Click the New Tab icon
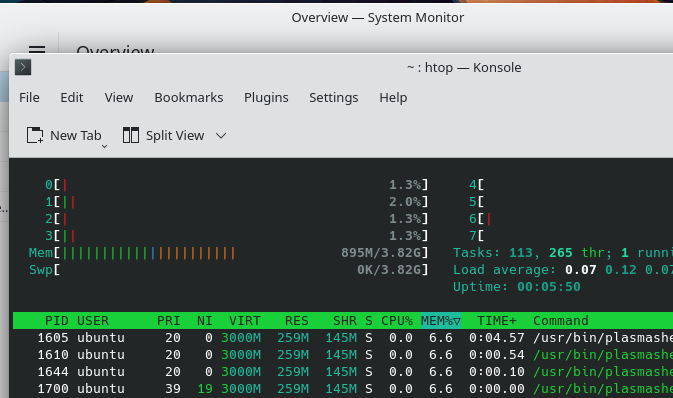Image resolution: width=673 pixels, height=398 pixels. pyautogui.click(x=35, y=135)
